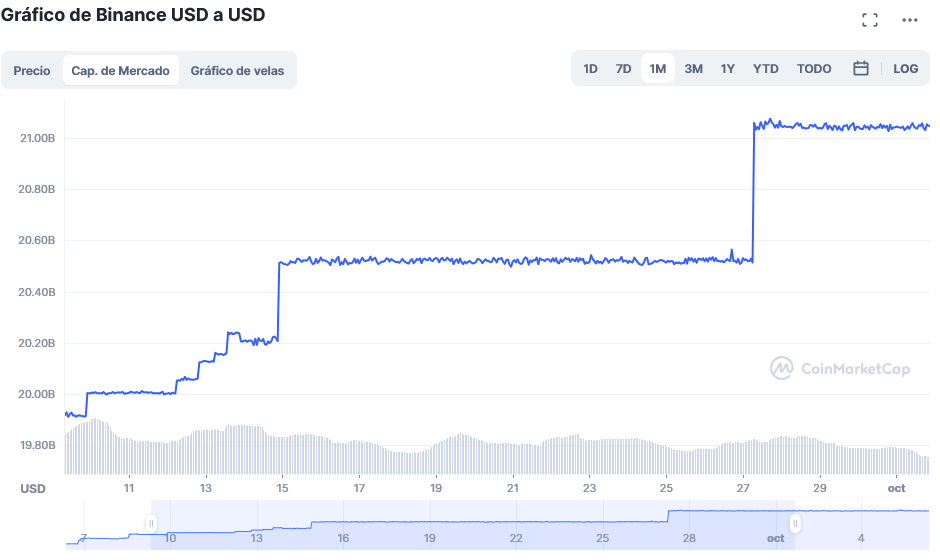
Task: Select the 1M time range
Action: [x=657, y=69]
